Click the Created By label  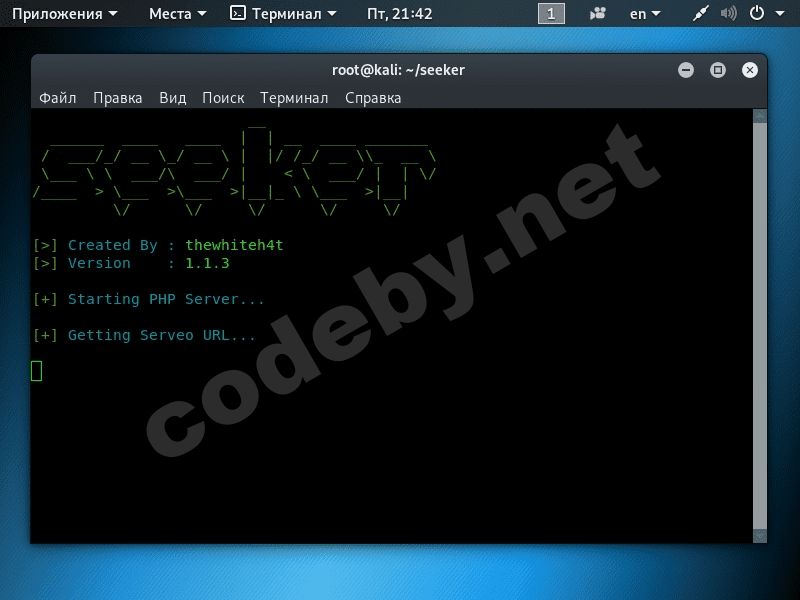pos(113,245)
